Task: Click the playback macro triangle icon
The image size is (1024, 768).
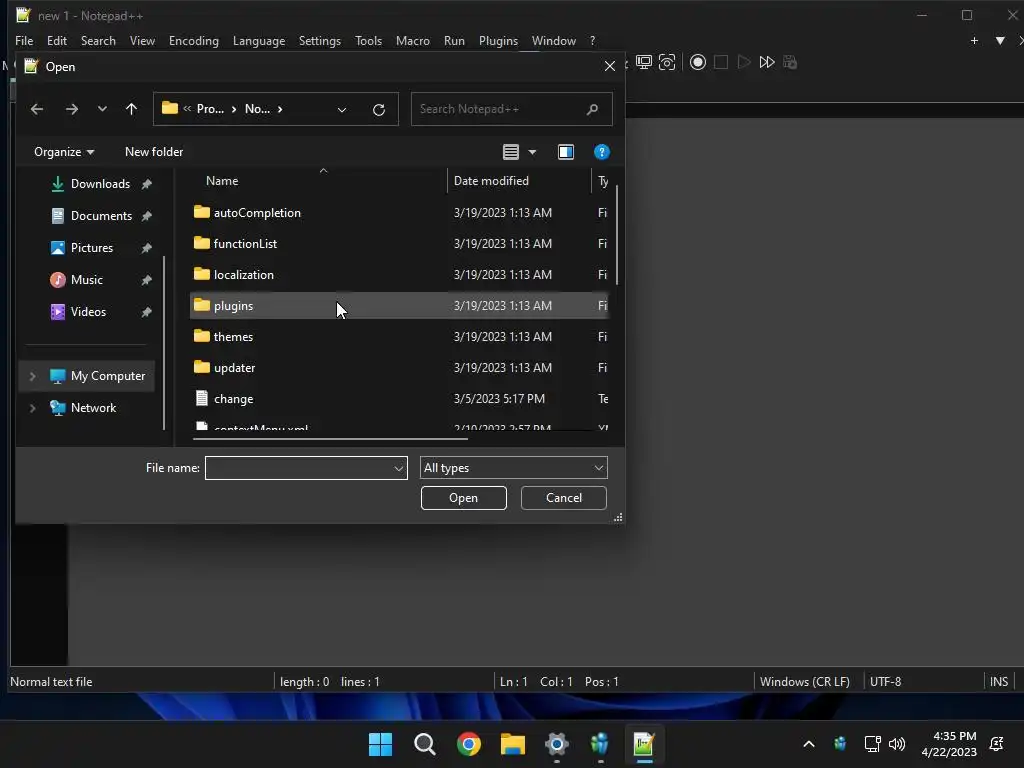Action: (744, 62)
